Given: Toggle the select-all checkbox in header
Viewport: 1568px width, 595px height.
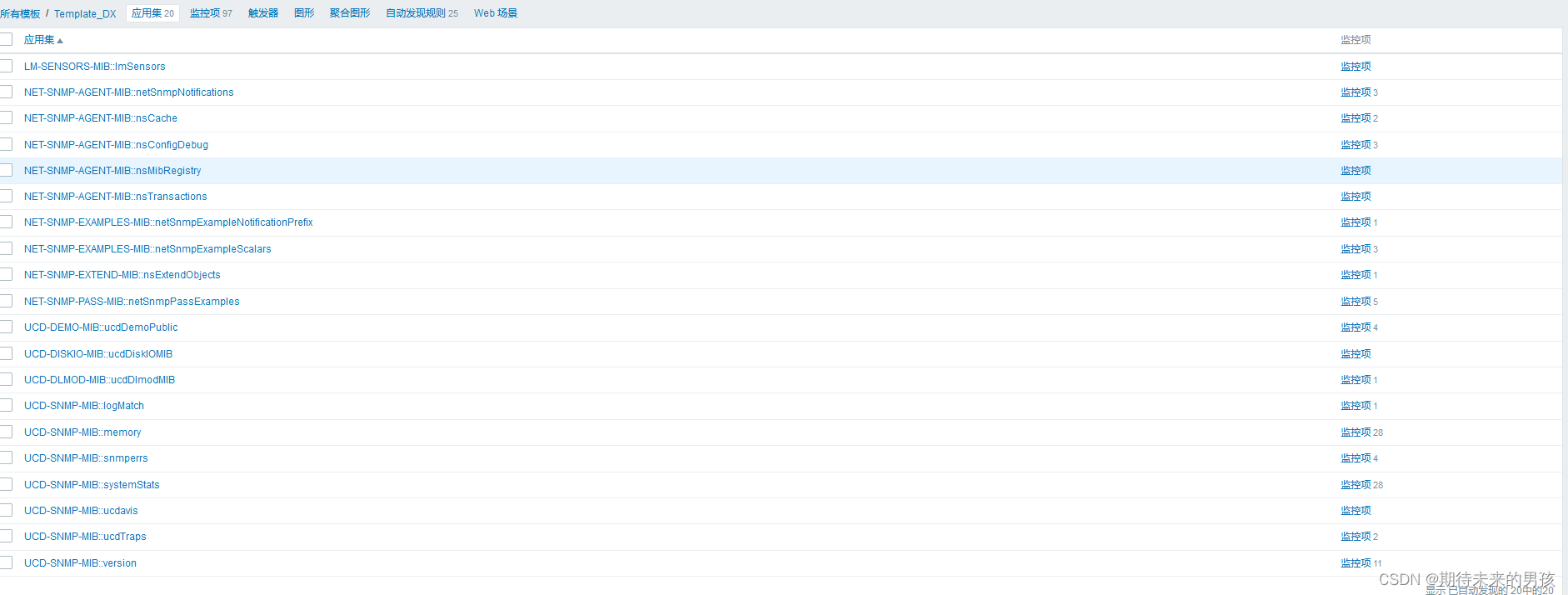Looking at the screenshot, I should tap(6, 39).
